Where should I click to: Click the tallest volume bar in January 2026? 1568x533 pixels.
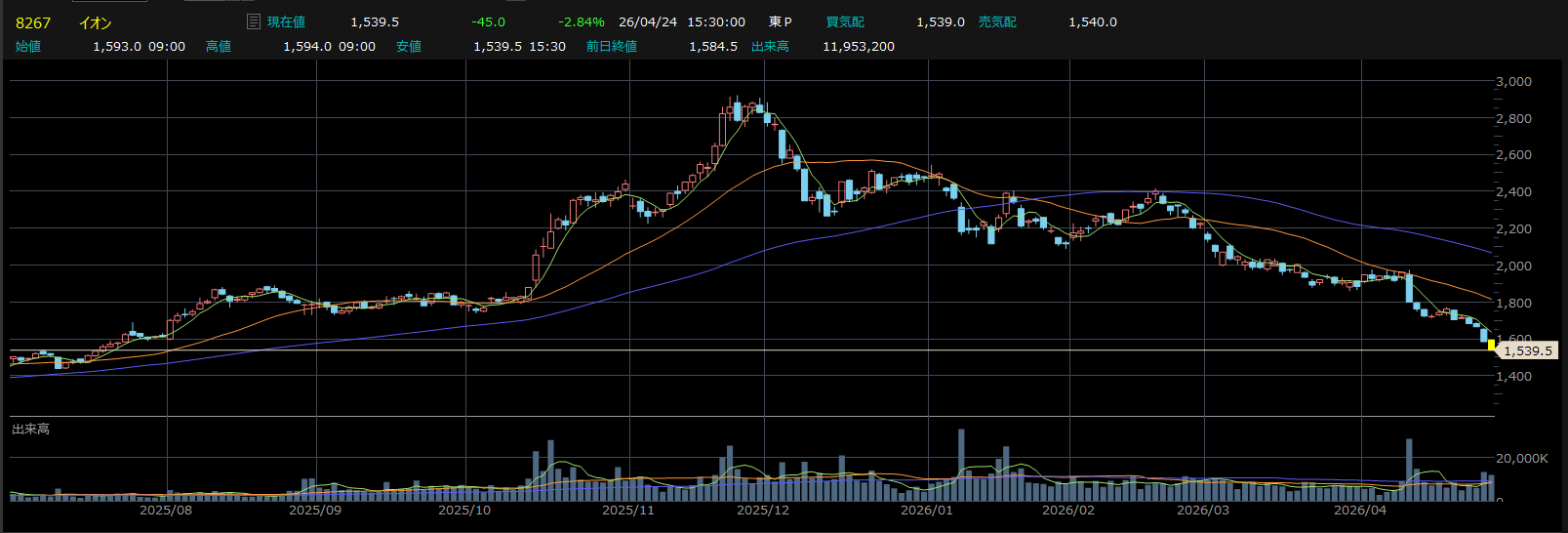961,465
